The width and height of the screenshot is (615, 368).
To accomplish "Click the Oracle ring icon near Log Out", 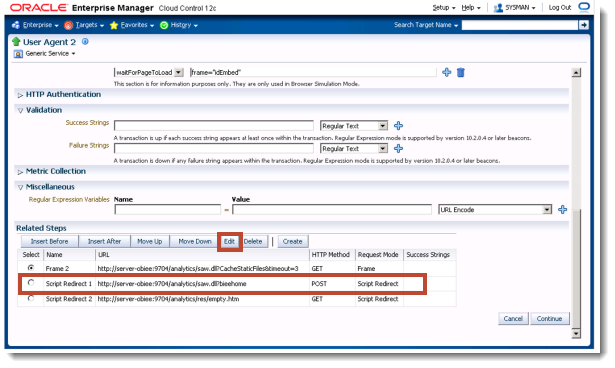I will pos(584,7).
